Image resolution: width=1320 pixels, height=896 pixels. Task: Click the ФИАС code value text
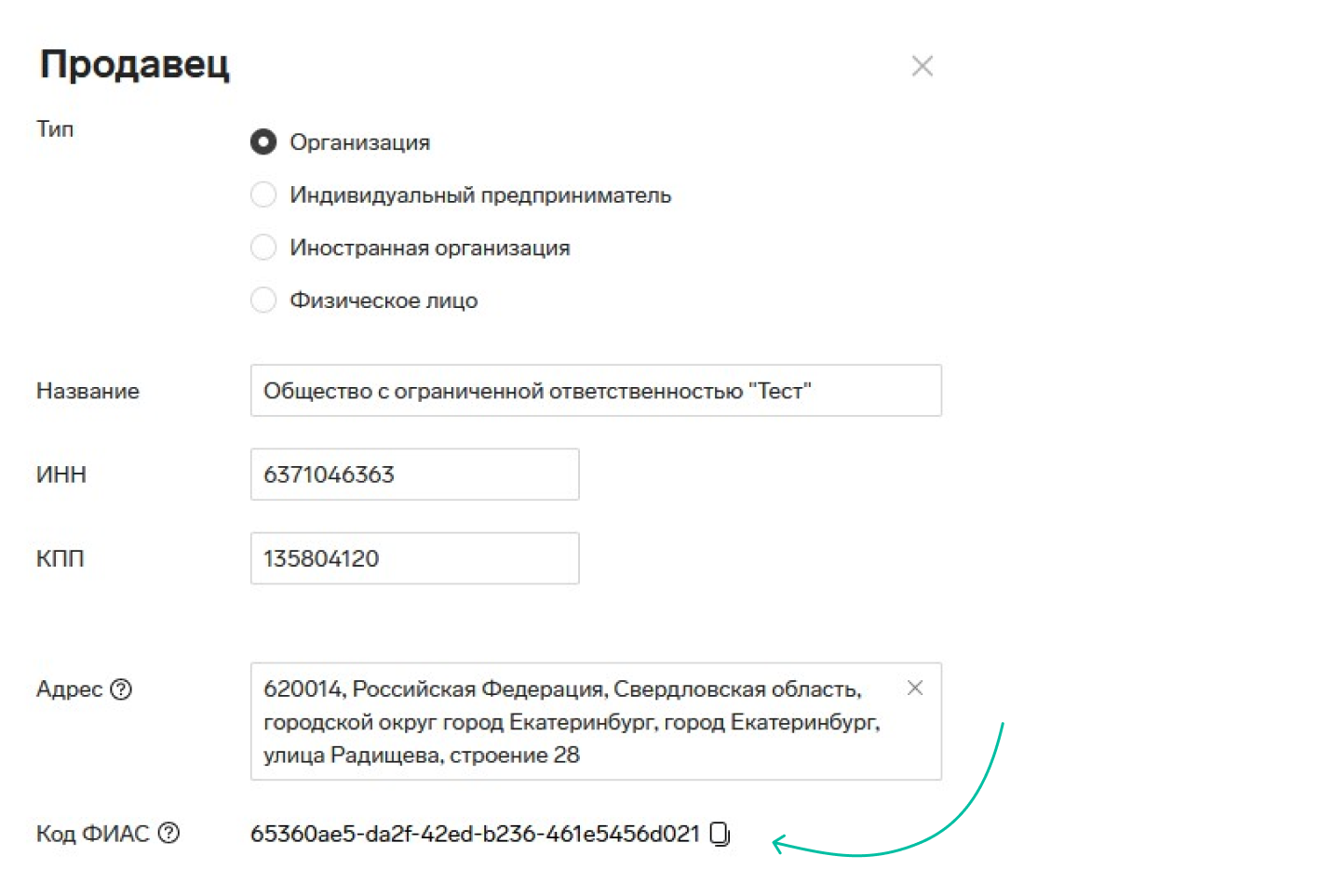(x=475, y=834)
